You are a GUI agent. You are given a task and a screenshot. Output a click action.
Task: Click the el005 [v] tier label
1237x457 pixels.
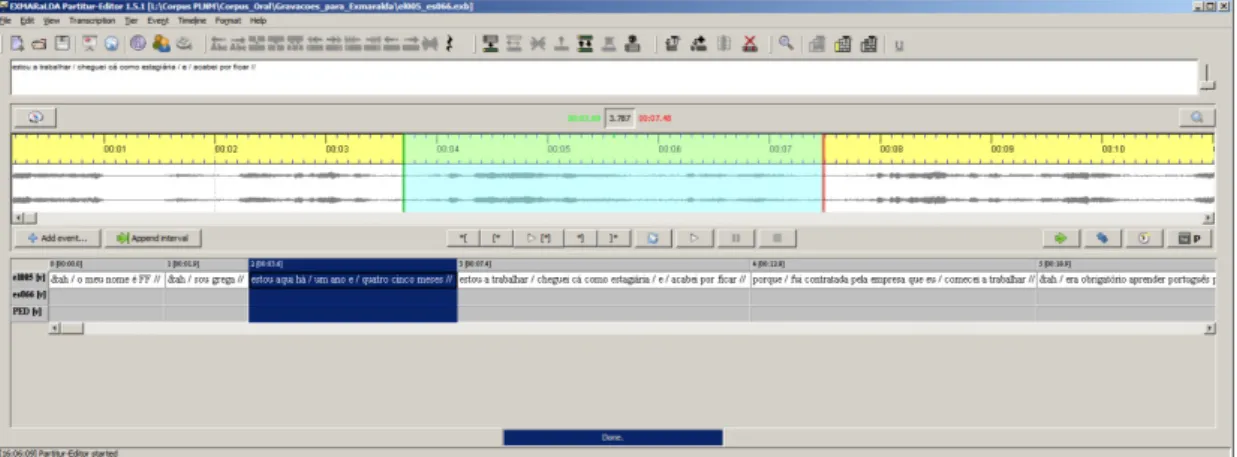[29, 279]
